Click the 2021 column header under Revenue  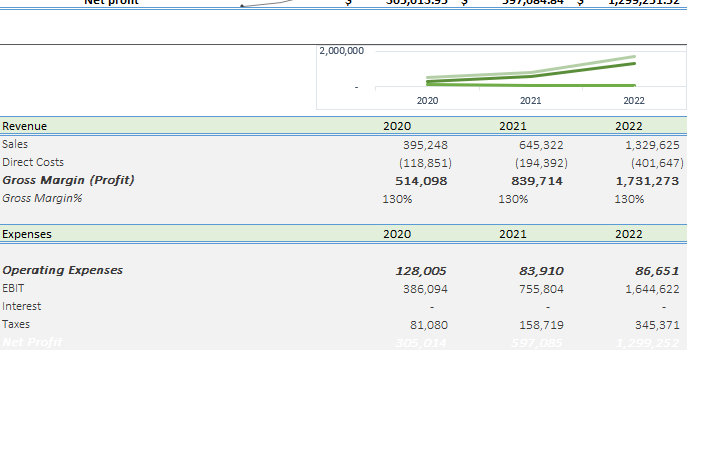pos(513,126)
